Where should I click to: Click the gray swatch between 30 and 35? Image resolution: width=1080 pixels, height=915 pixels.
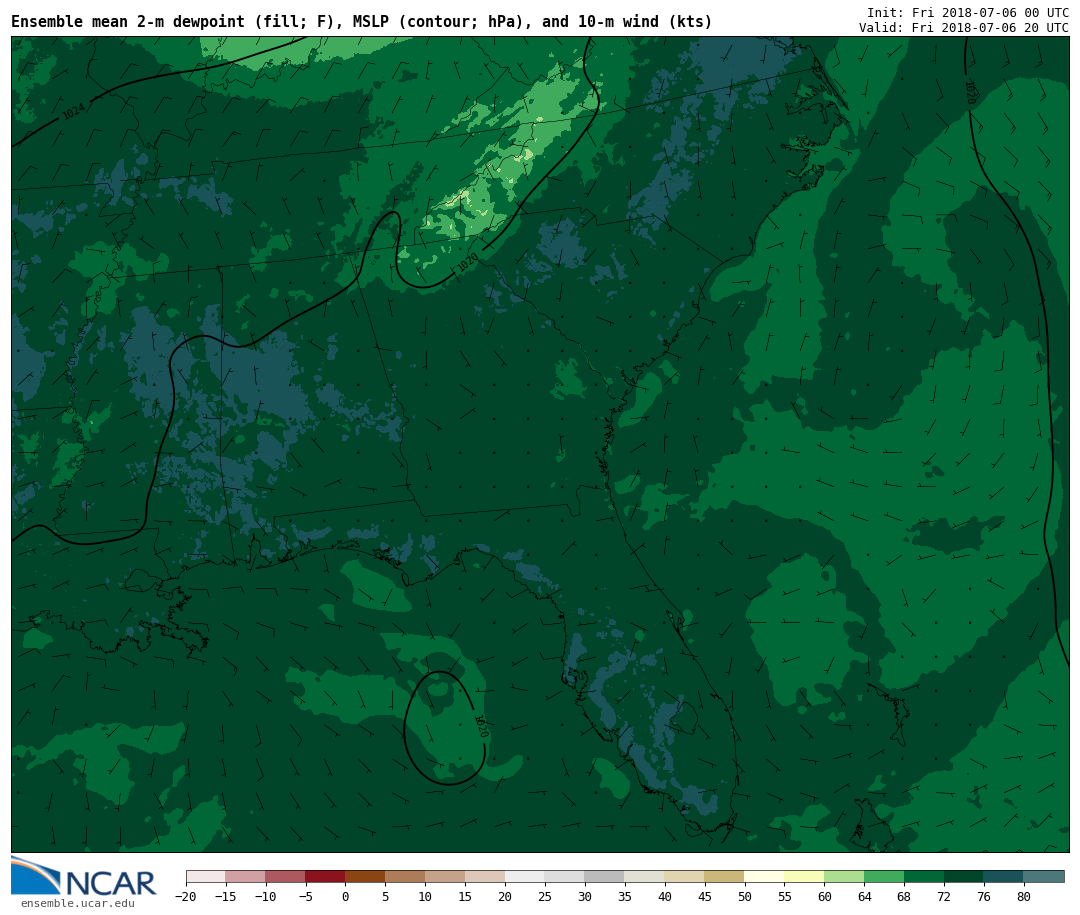pyautogui.click(x=605, y=876)
